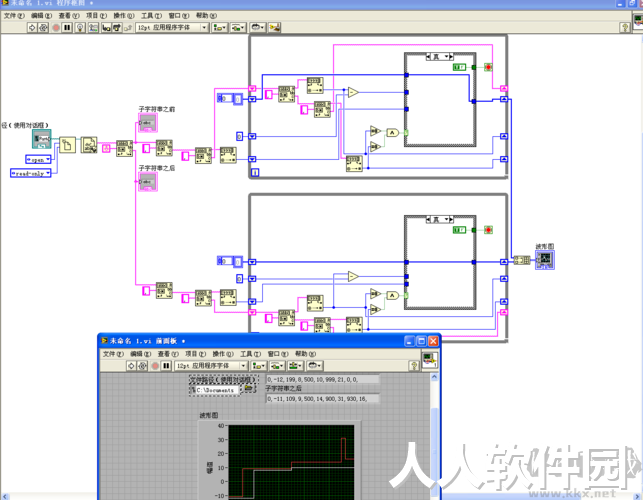The image size is (643, 500).
Task: Open Distribute Objects dropdown in block diagram
Action: pos(238,27)
